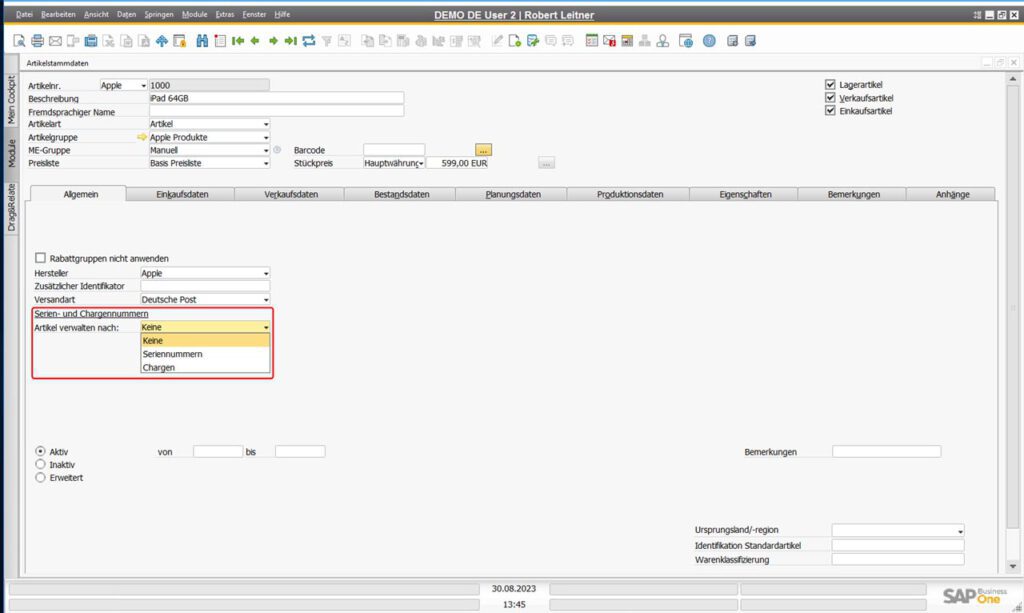This screenshot has height=613, width=1024.
Task: Choose Chargen from the open list
Action: click(205, 368)
